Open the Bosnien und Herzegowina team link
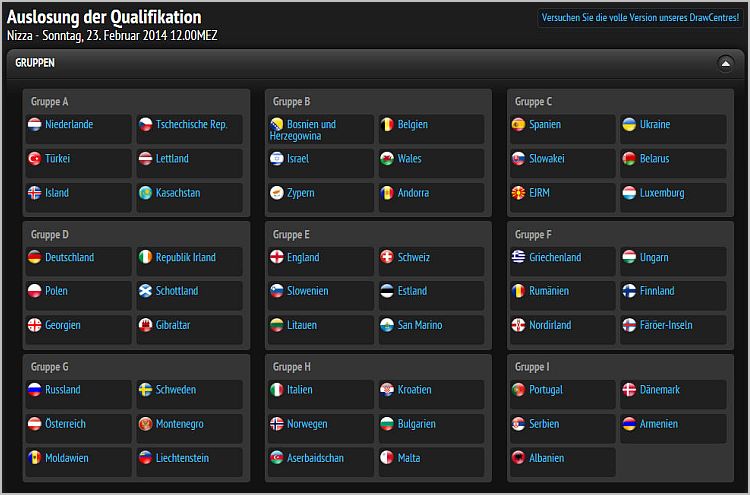 click(303, 130)
